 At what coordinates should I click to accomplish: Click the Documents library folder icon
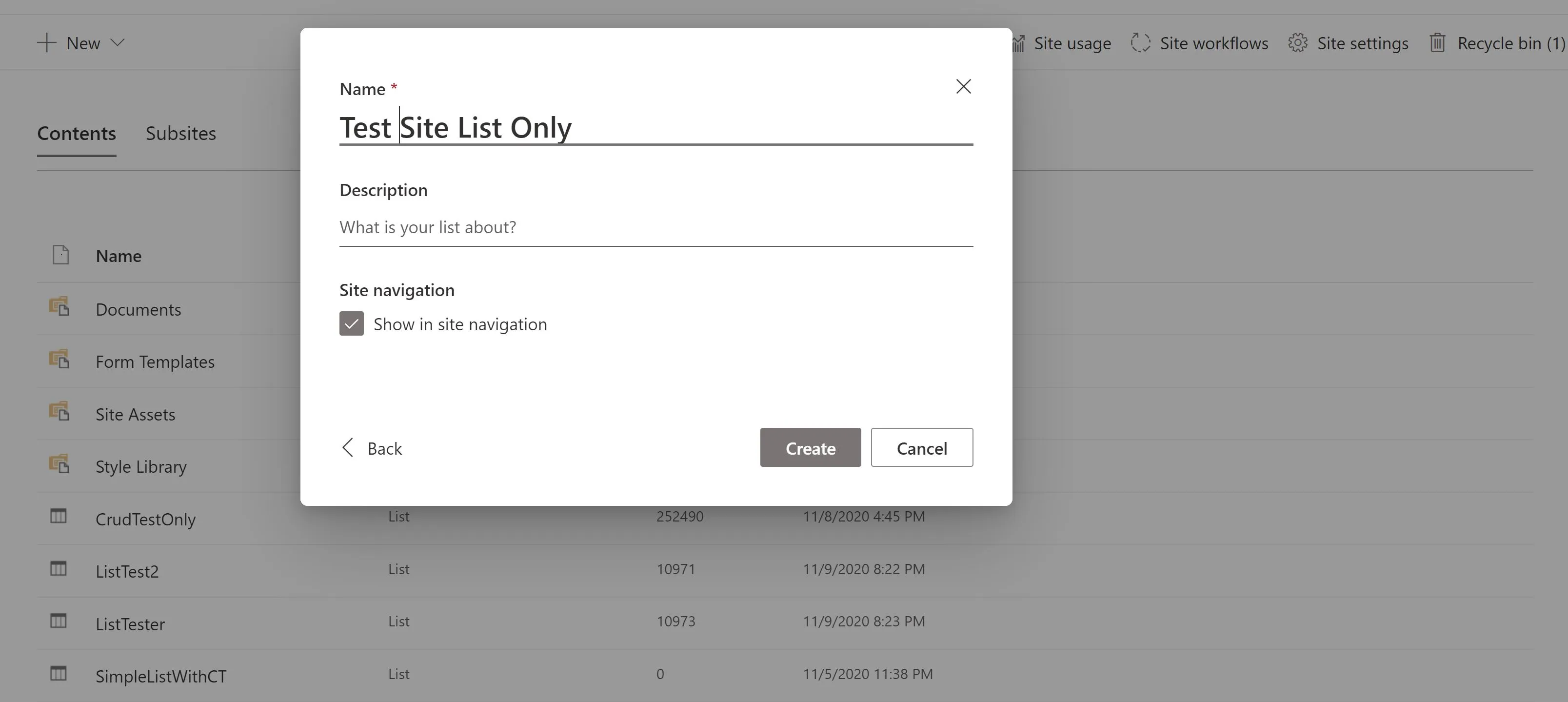coord(59,307)
